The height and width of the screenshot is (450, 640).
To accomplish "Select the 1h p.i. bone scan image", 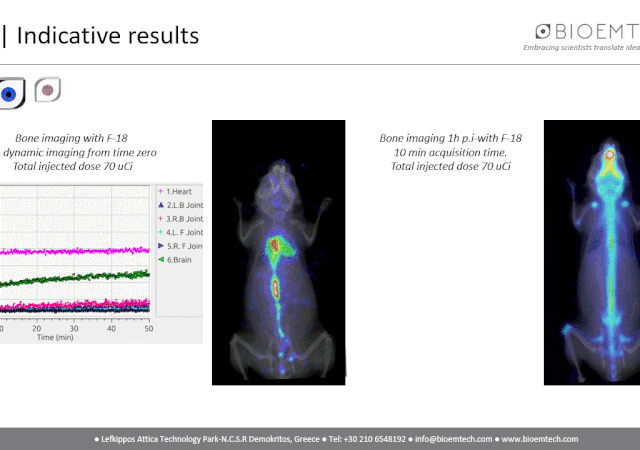I will tap(591, 252).
